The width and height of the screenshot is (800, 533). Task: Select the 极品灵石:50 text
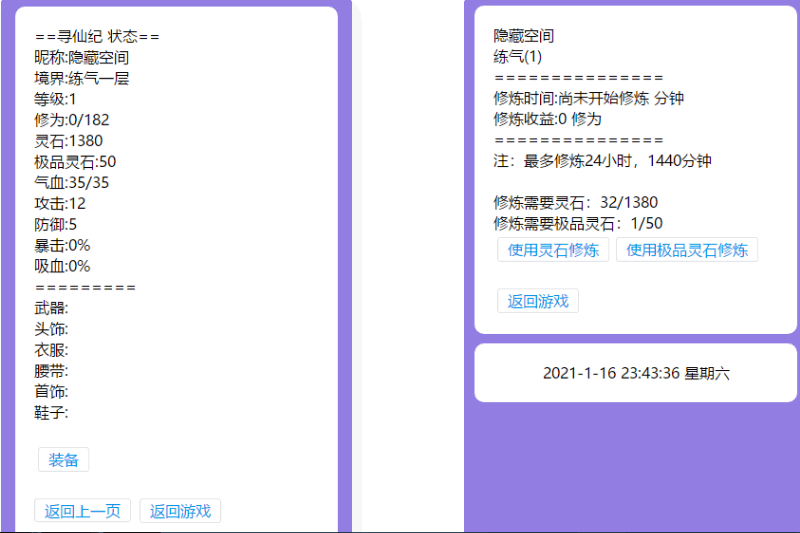click(75, 162)
